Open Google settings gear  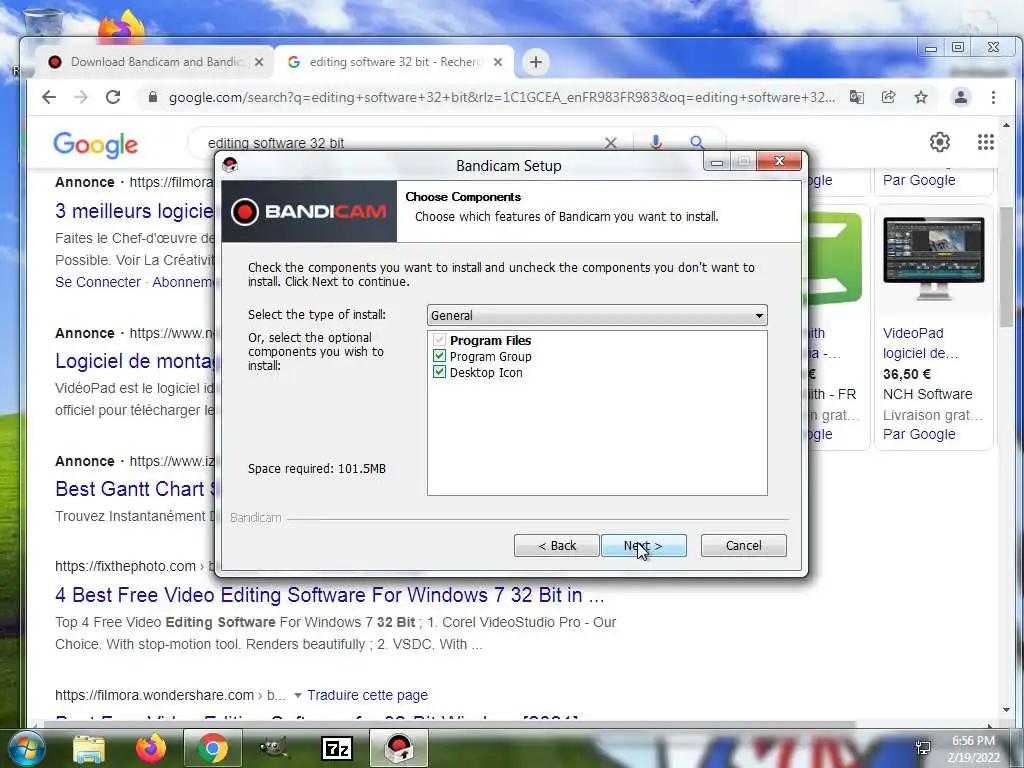click(939, 142)
